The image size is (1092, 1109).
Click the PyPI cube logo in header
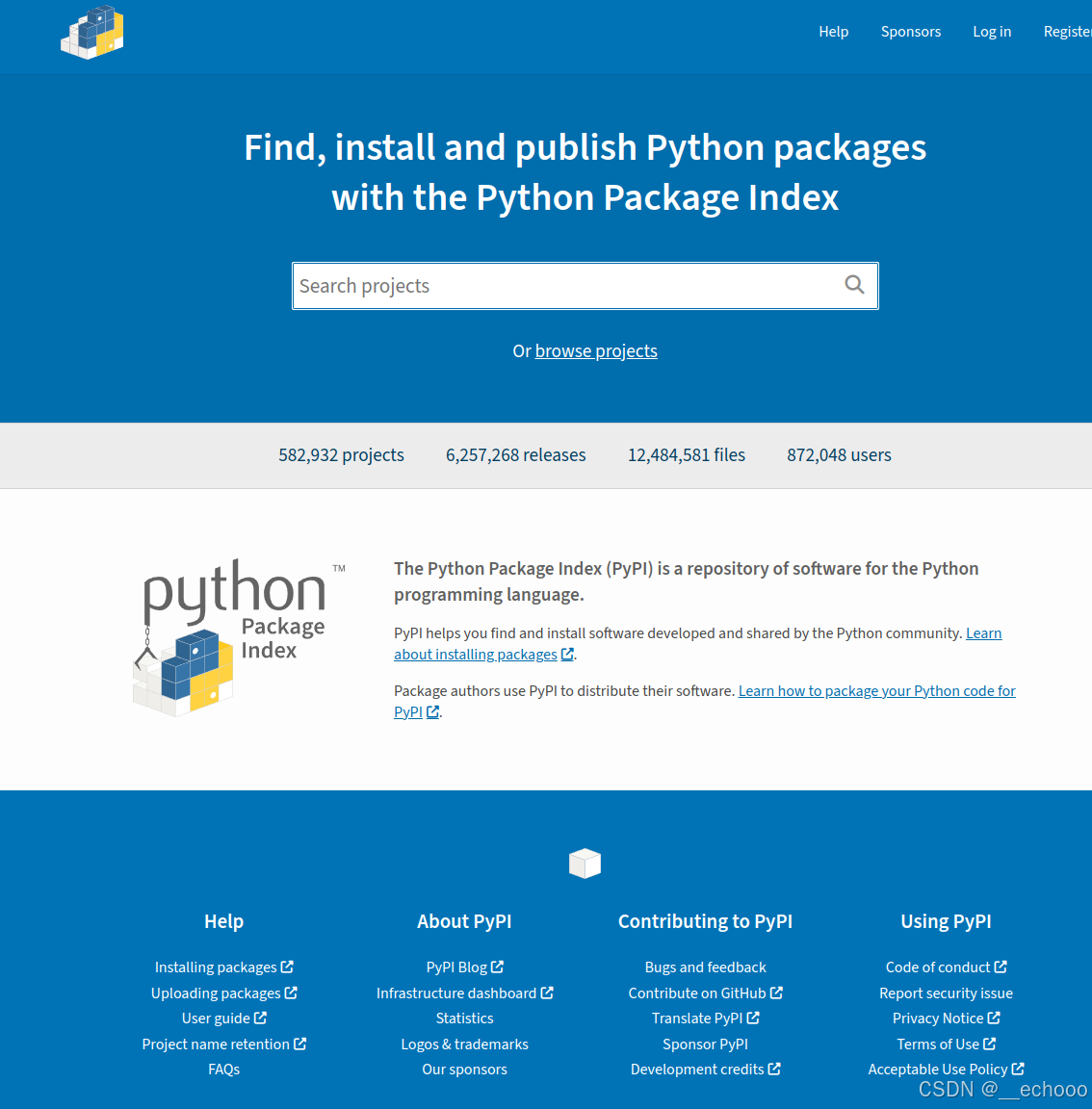91,33
